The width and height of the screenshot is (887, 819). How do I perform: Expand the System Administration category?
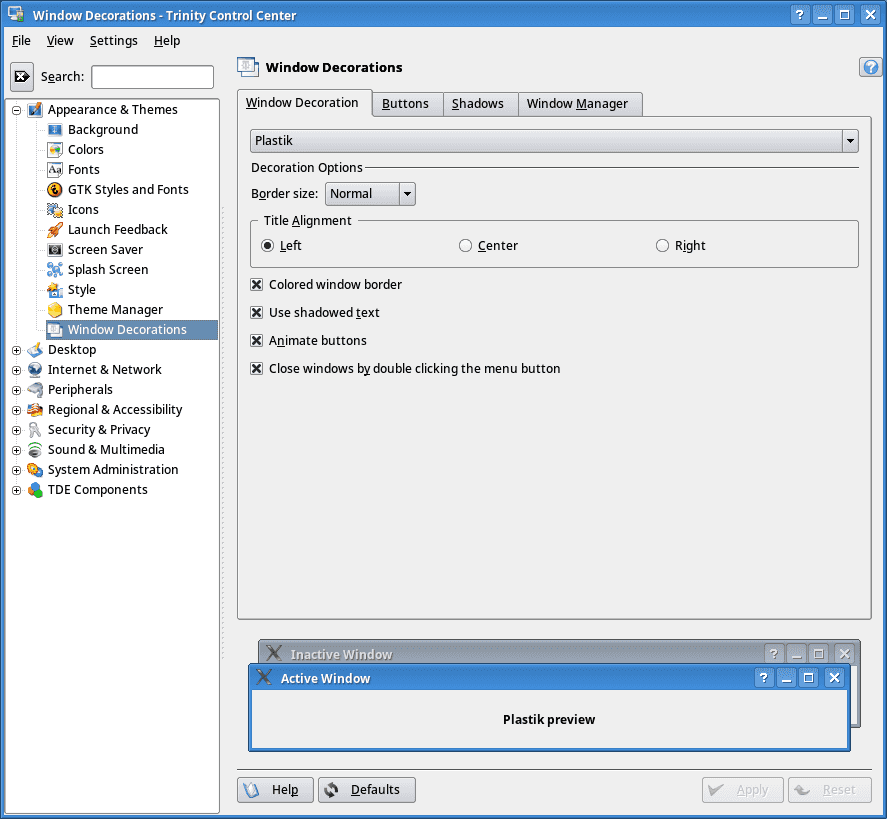pyautogui.click(x=16, y=471)
